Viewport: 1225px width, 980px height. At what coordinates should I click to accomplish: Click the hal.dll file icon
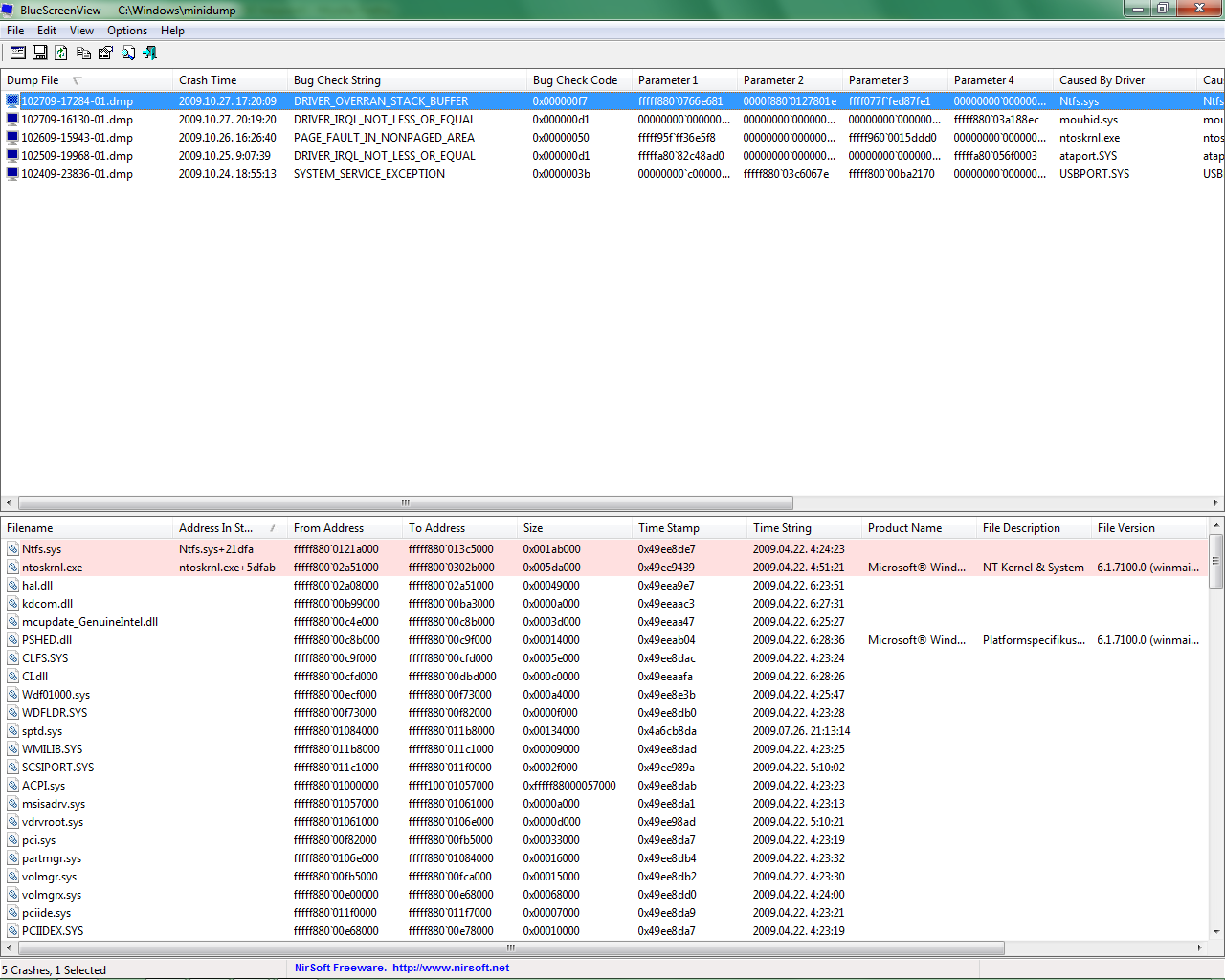(x=12, y=586)
